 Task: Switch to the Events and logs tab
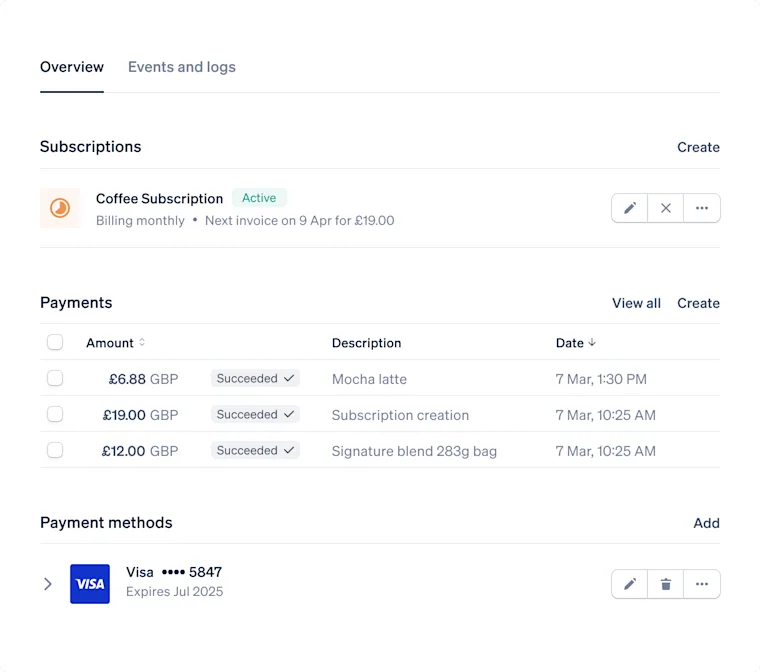pos(182,67)
